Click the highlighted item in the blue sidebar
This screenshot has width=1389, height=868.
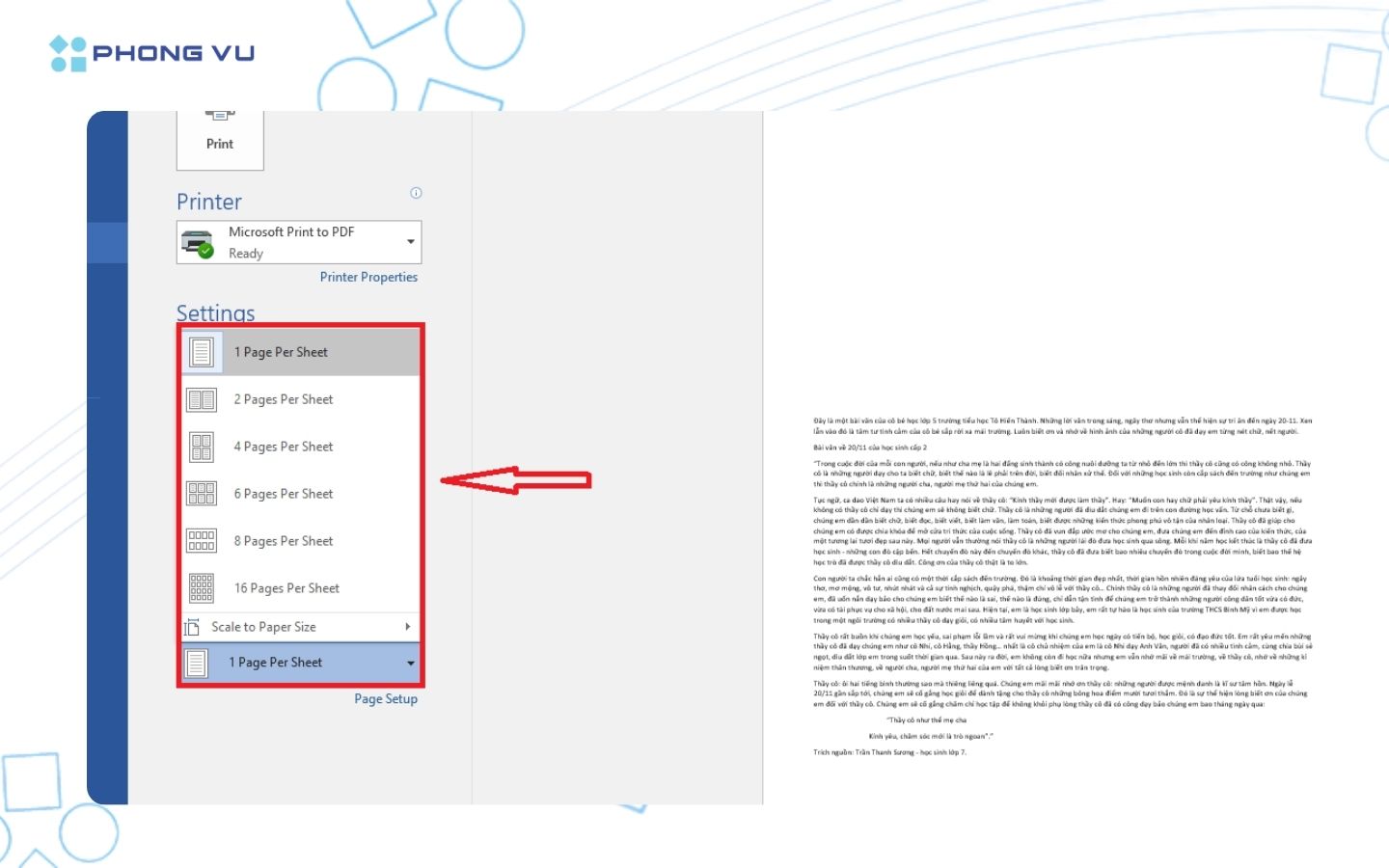107,242
